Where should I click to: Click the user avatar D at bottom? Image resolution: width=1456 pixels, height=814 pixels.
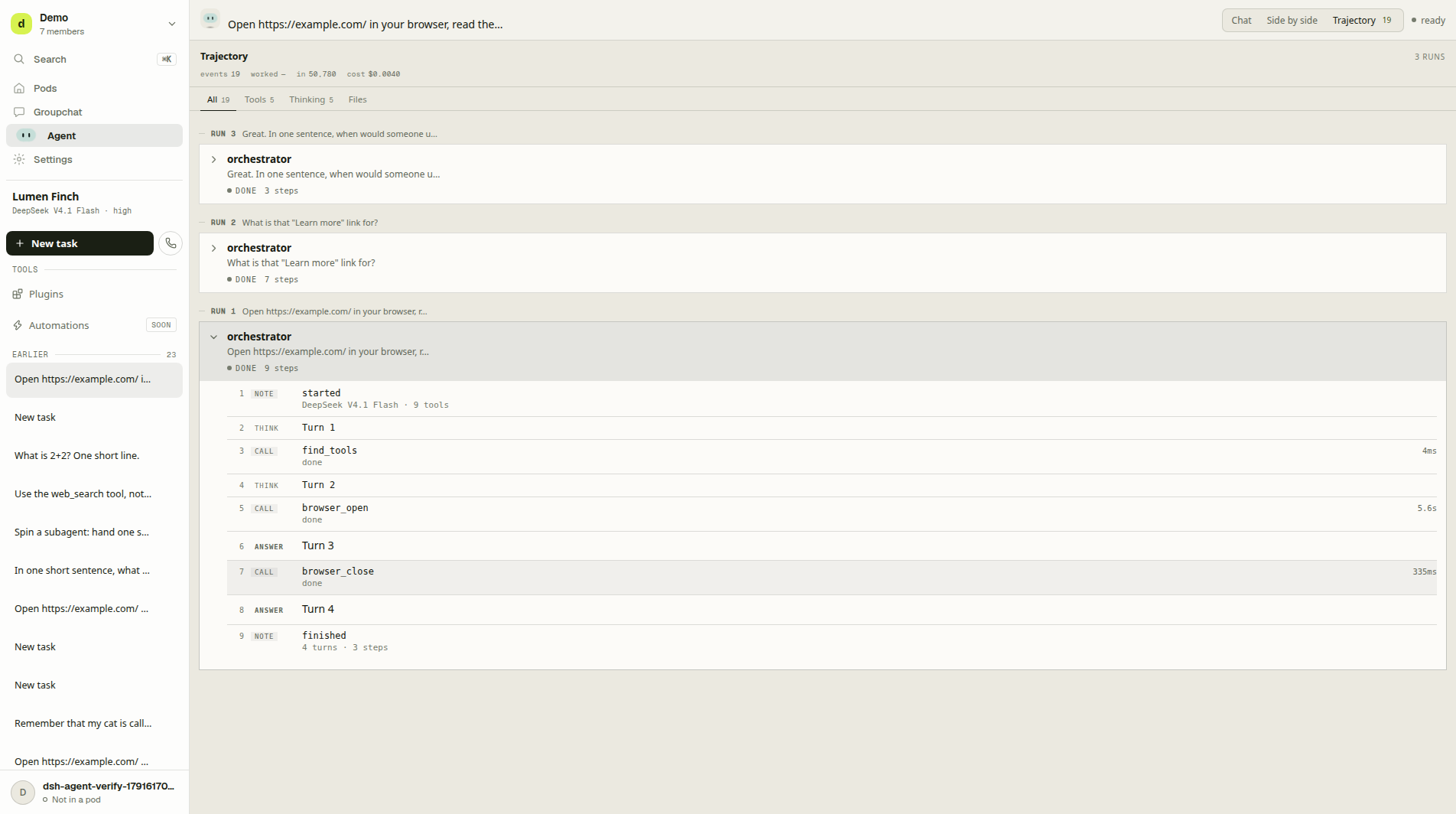coord(23,793)
